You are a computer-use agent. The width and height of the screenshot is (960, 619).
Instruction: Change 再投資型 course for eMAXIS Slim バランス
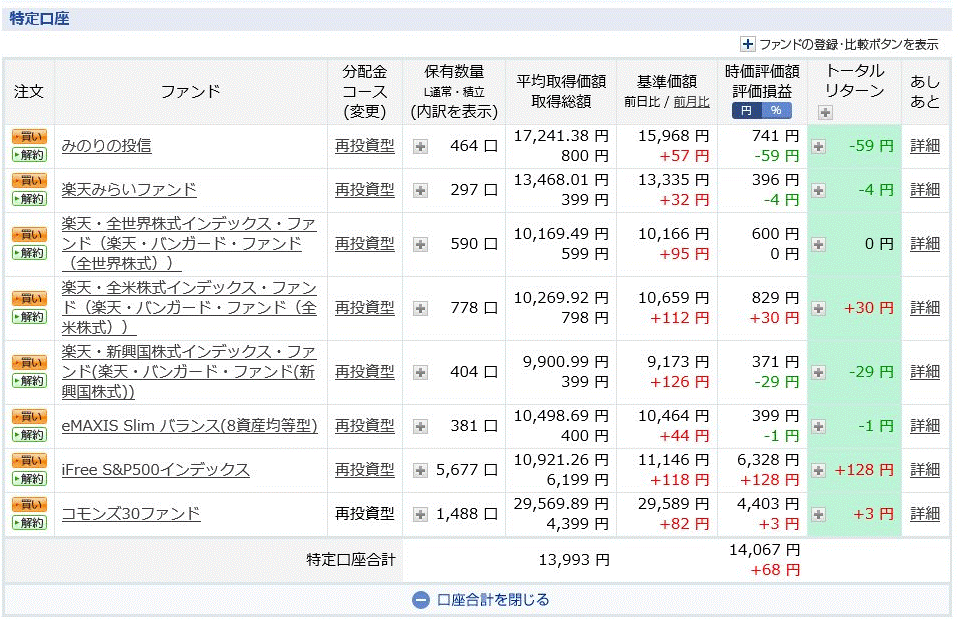[364, 426]
